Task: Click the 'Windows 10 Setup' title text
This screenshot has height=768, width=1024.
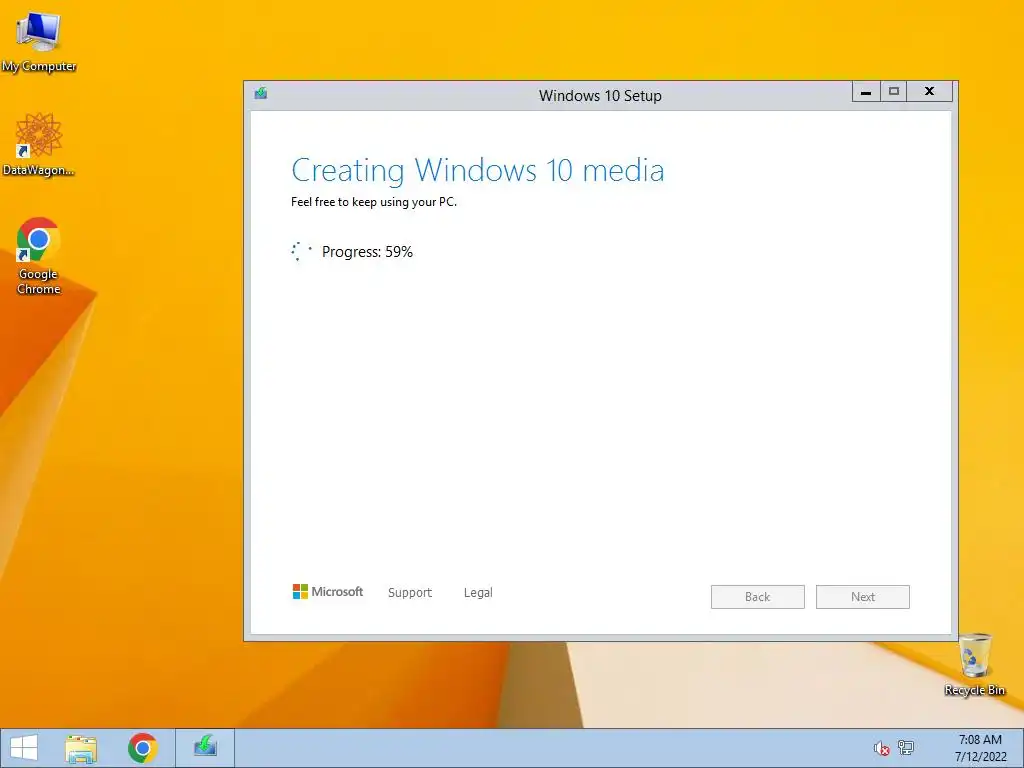Action: click(600, 96)
